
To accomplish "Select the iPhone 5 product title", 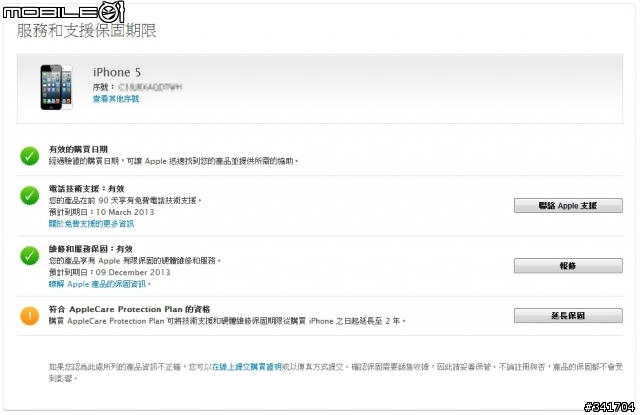I will [117, 72].
